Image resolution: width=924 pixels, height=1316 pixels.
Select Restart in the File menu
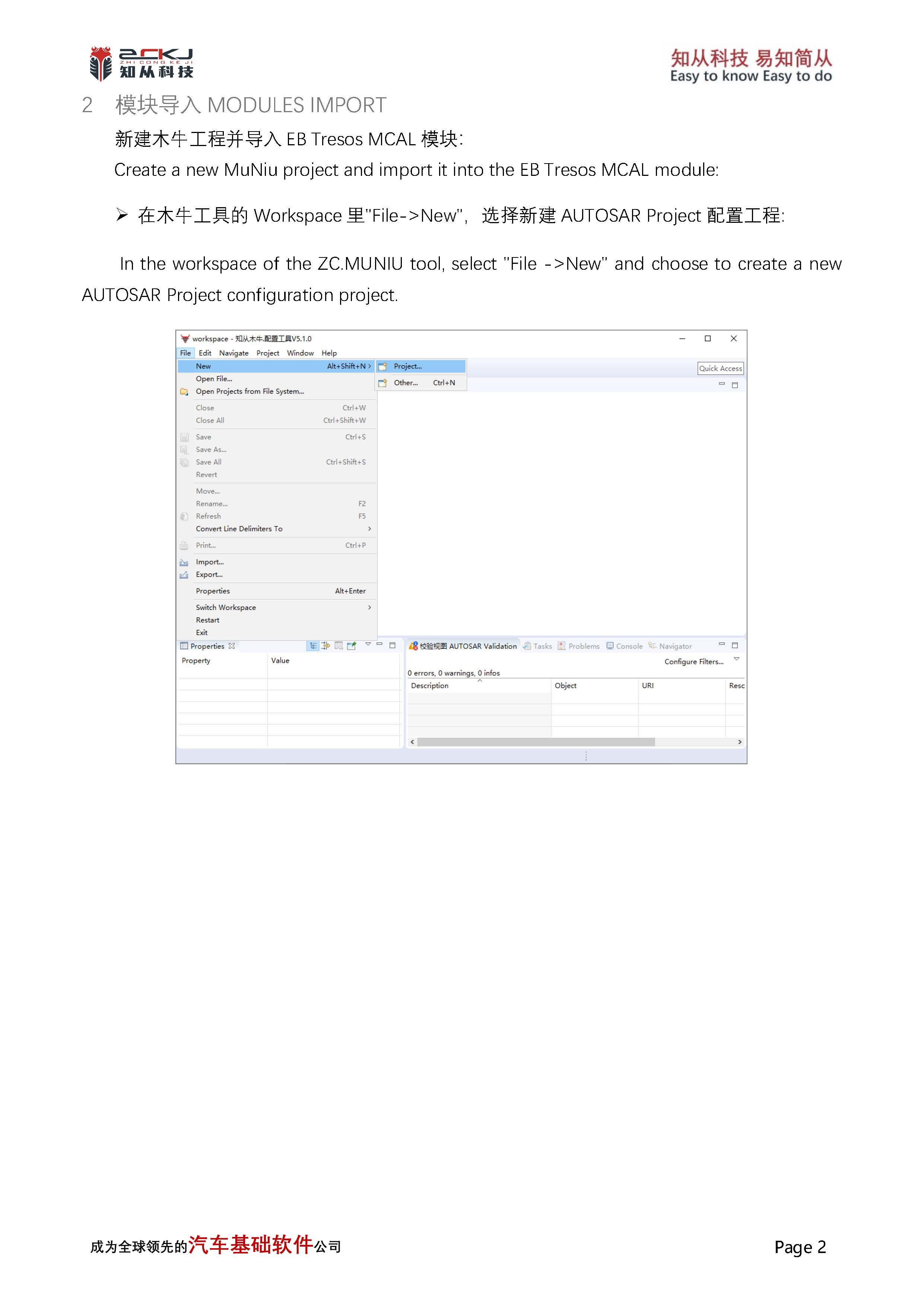[276, 620]
